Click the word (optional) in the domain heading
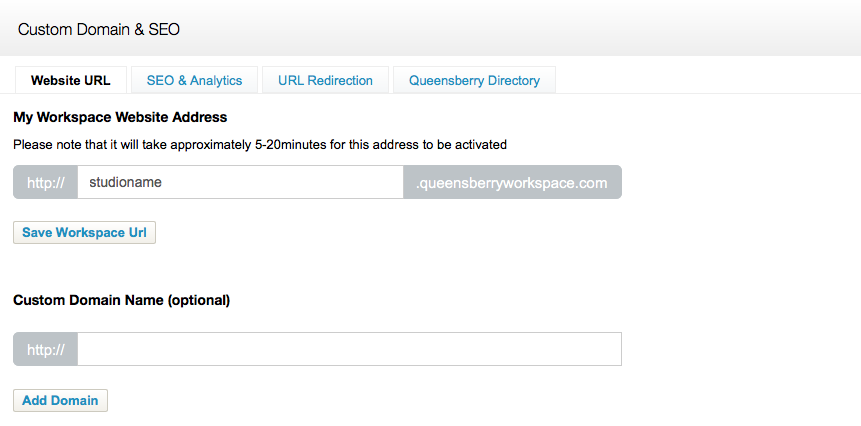 click(198, 299)
